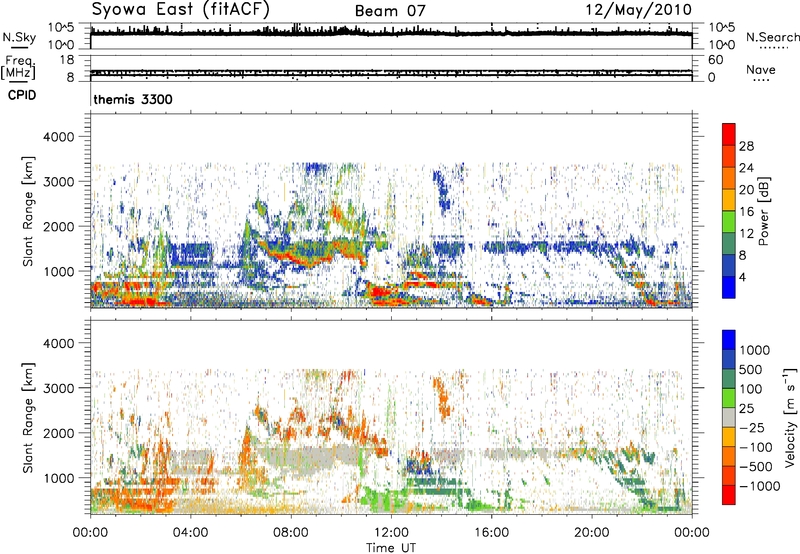Click the 'N.Sky' legend label

[19, 37]
